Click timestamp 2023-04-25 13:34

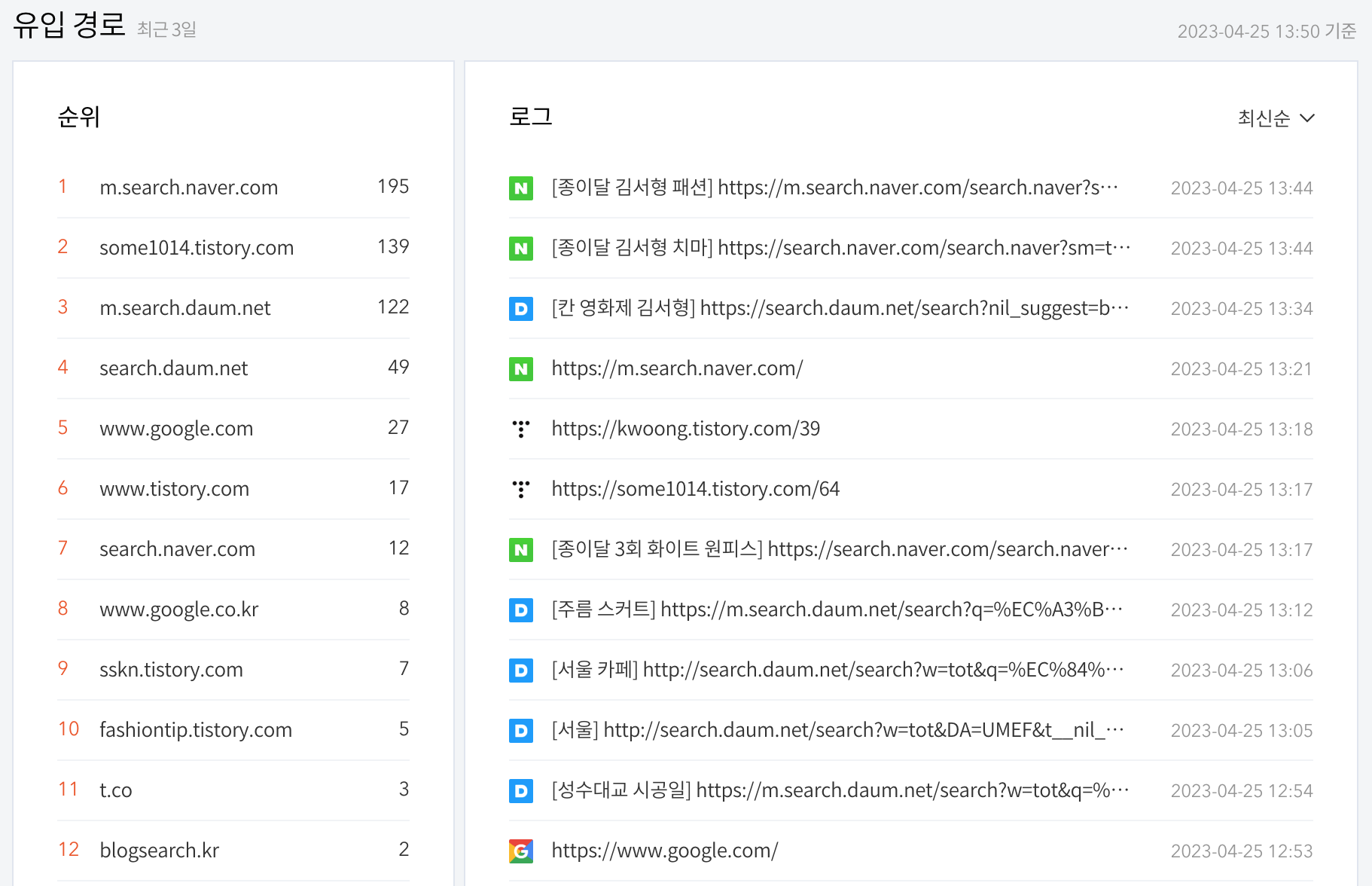[1242, 309]
